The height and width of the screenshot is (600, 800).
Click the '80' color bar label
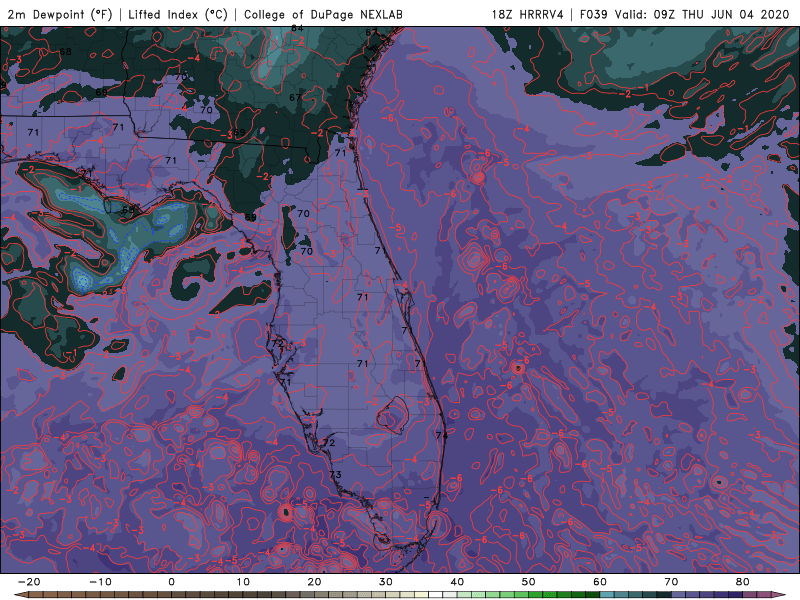coord(743,582)
